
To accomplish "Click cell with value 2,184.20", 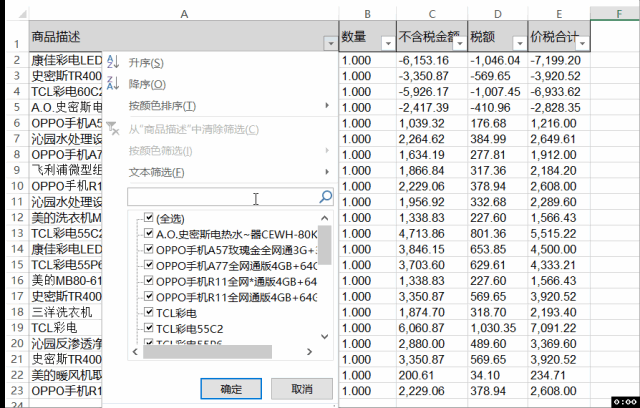I will pos(559,171).
